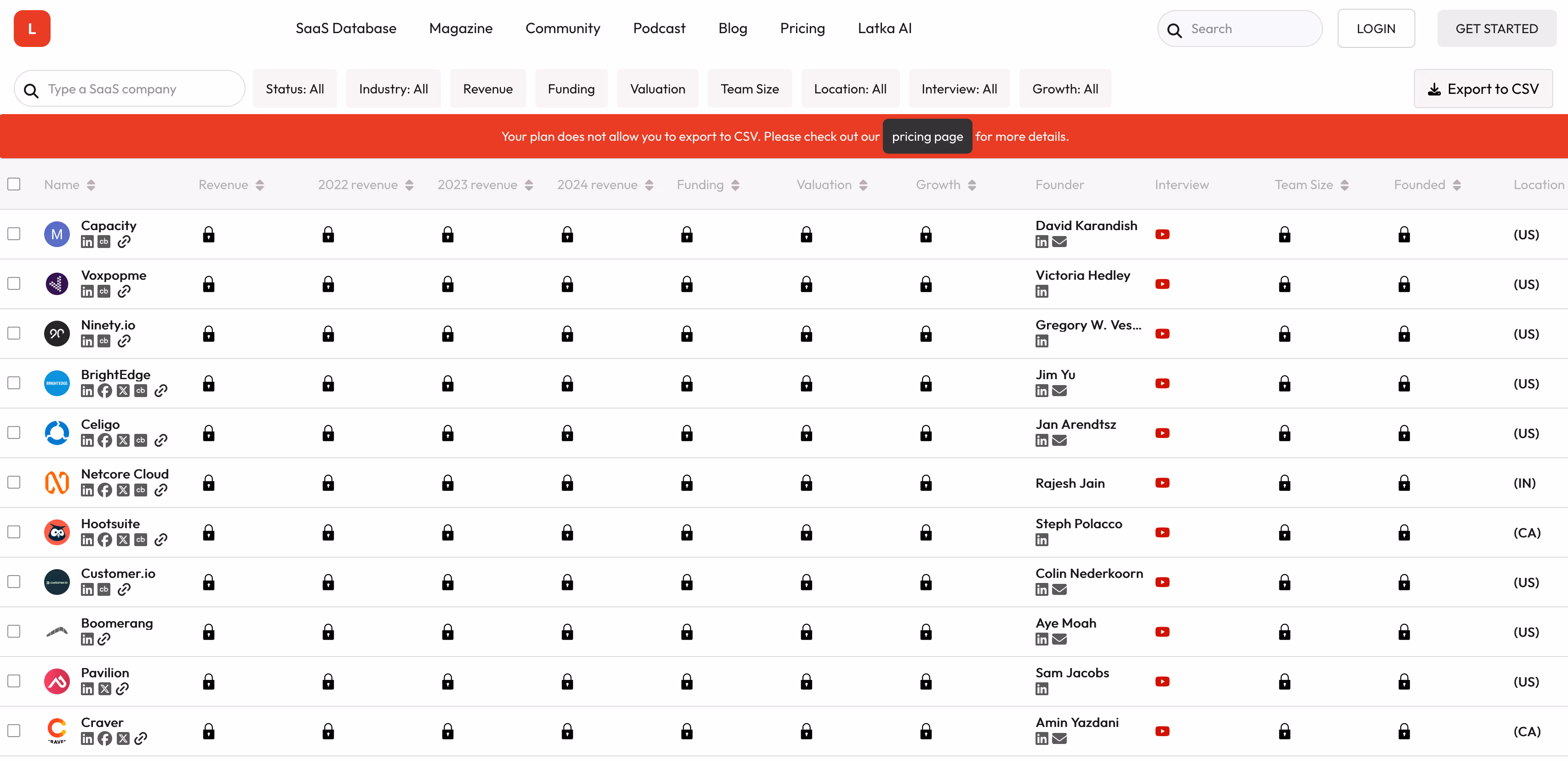Play Rajesh Jain's YouTube interview
The height and width of the screenshot is (761, 1568).
tap(1162, 483)
